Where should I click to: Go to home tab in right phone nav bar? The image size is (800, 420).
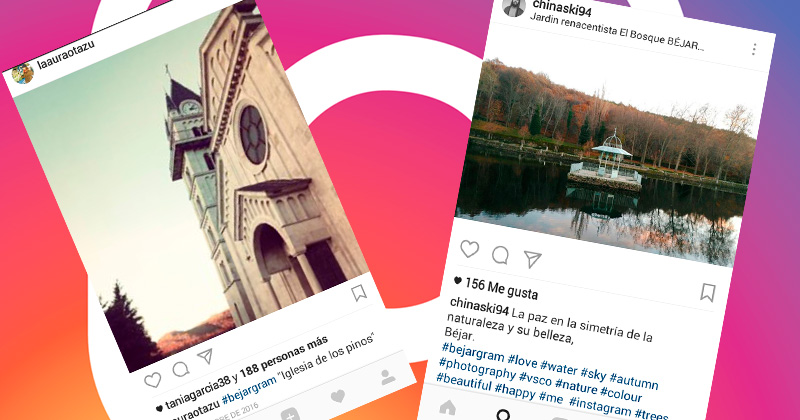(x=447, y=407)
